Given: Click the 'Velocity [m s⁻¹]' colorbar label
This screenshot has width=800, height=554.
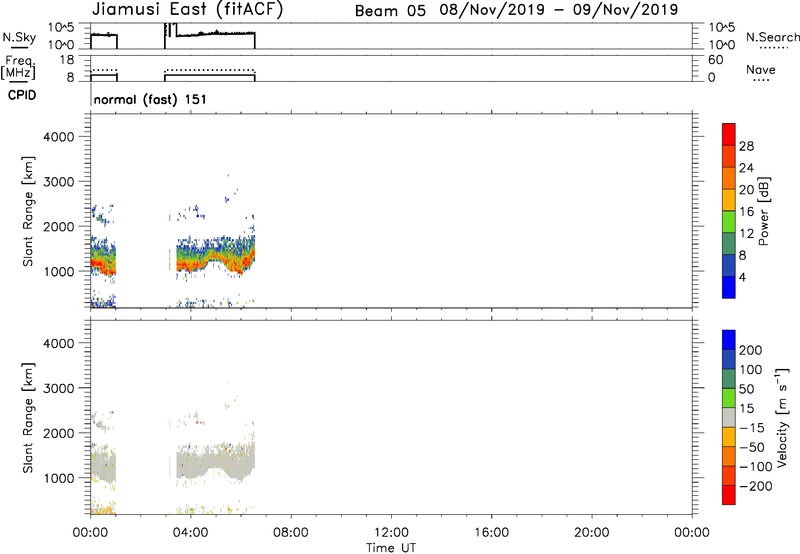Looking at the screenshot, I should pos(781,417).
